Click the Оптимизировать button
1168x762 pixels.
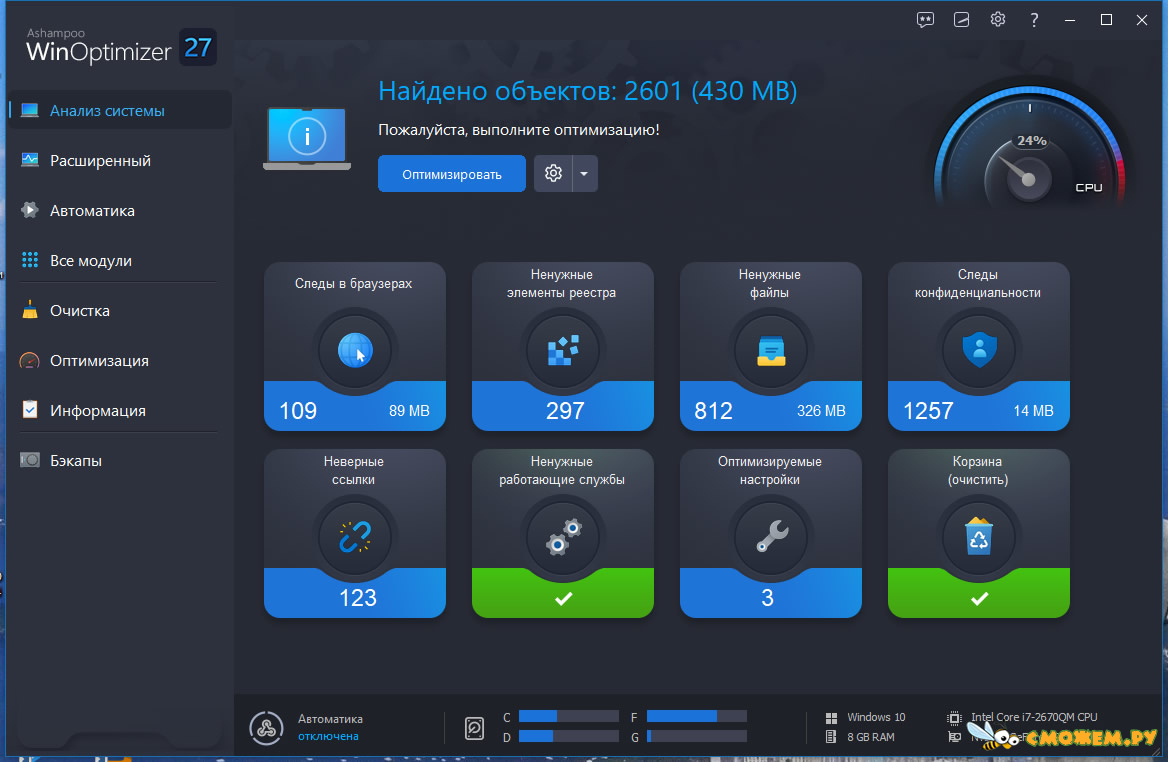pos(451,174)
